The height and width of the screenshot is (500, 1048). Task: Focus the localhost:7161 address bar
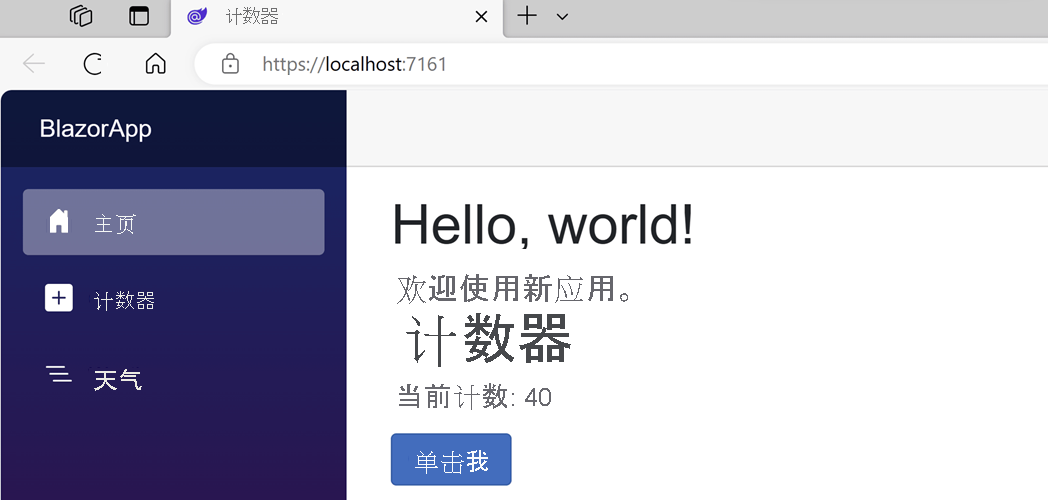(621, 64)
